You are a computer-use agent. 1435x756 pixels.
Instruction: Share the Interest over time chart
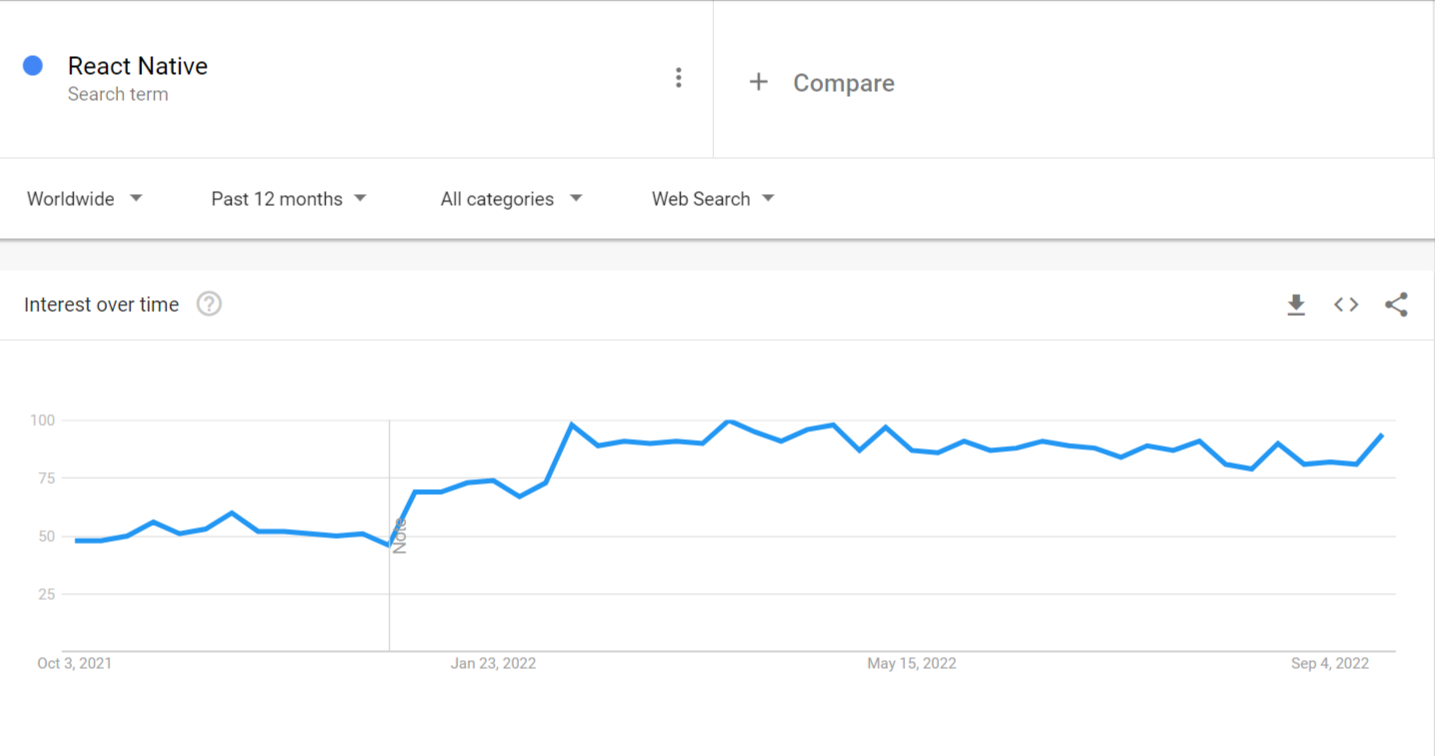pos(1396,305)
